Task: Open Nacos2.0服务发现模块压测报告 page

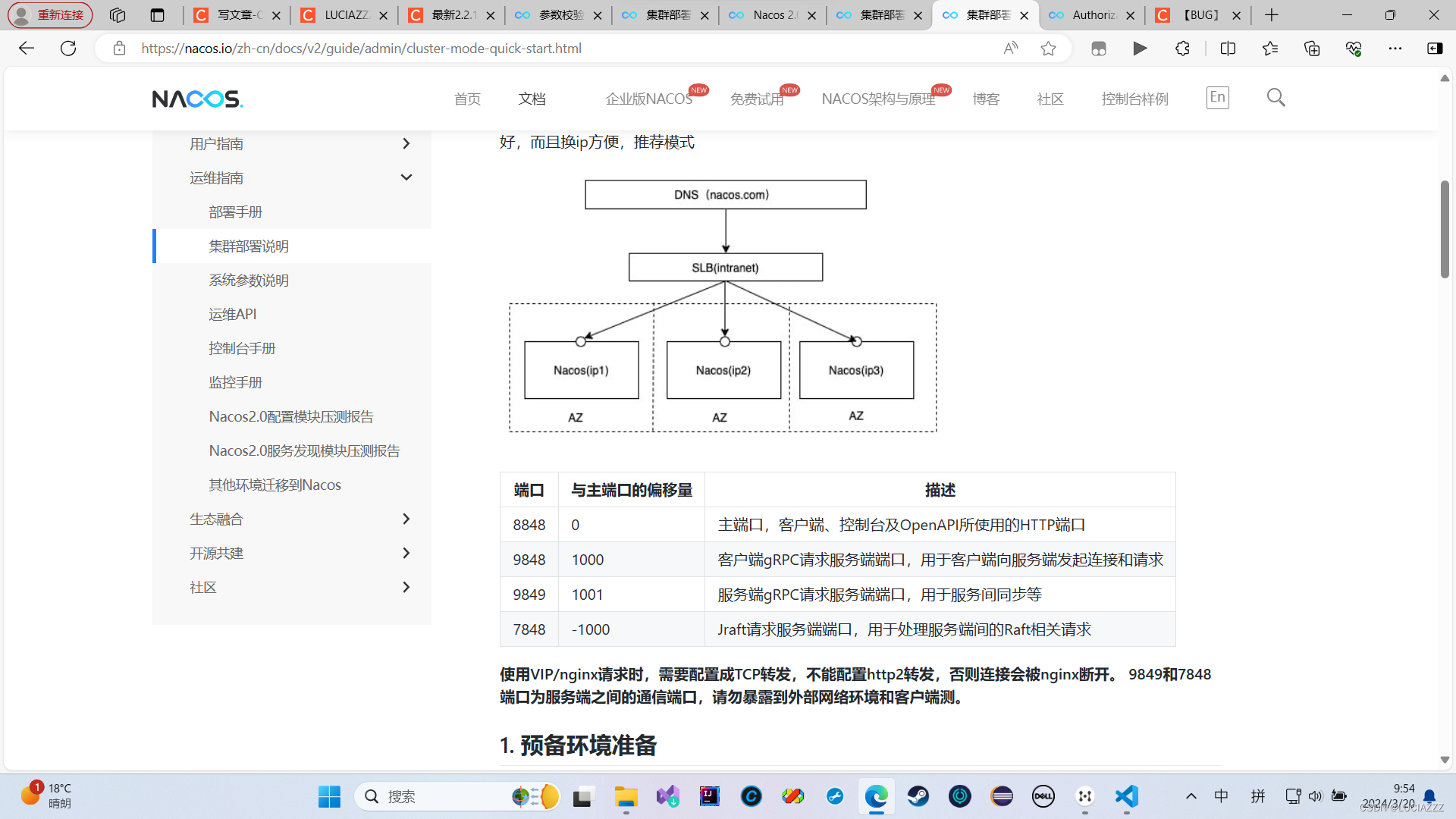Action: 304,450
